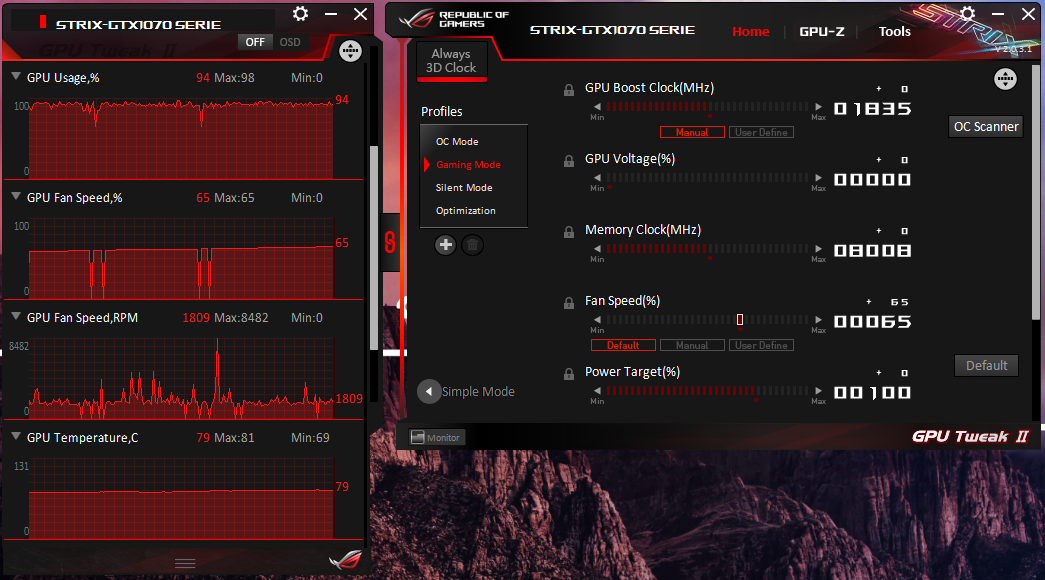Toggle Always 3D Clock
1045x580 pixels.
tap(451, 61)
